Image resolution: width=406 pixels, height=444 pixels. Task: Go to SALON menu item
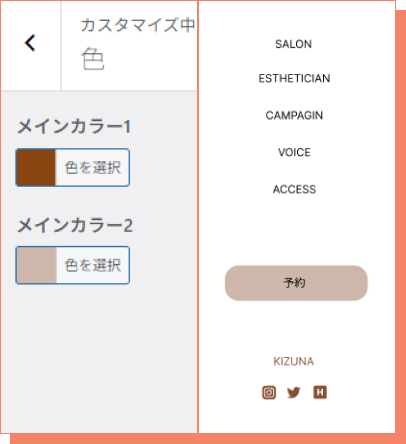(294, 44)
